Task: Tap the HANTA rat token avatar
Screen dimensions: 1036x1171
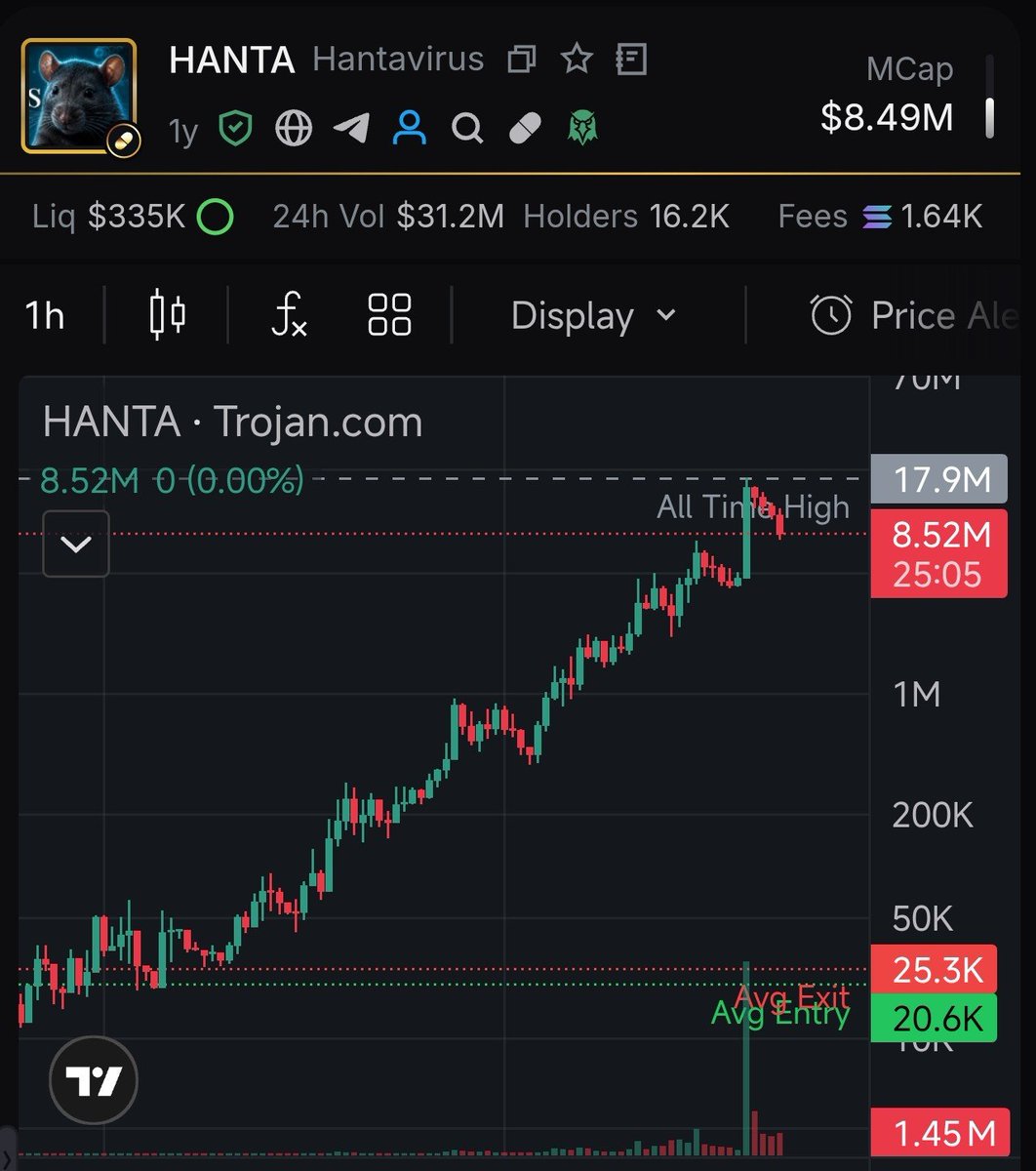Action: tap(79, 96)
